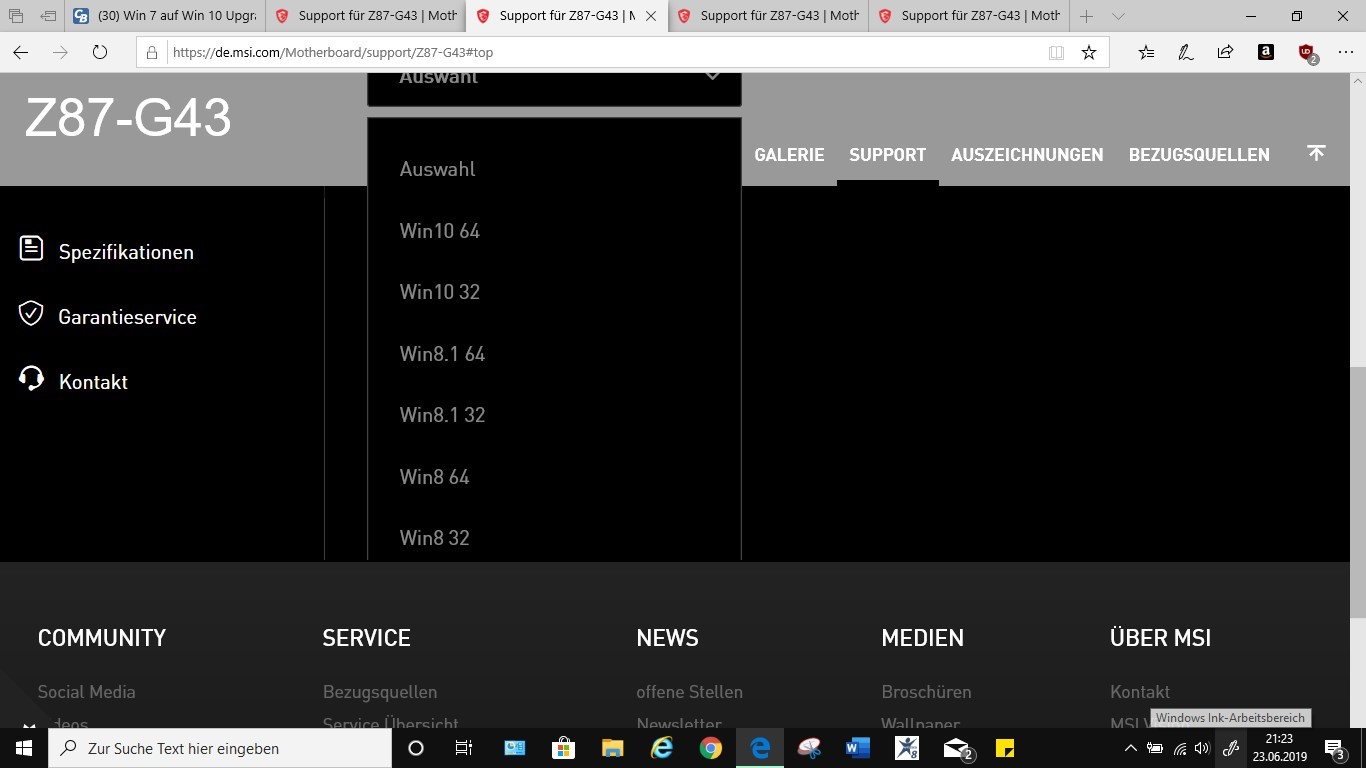Open the AUSZEICHNUNGEN tab
Screen dimensions: 1366x768
[x=1027, y=155]
